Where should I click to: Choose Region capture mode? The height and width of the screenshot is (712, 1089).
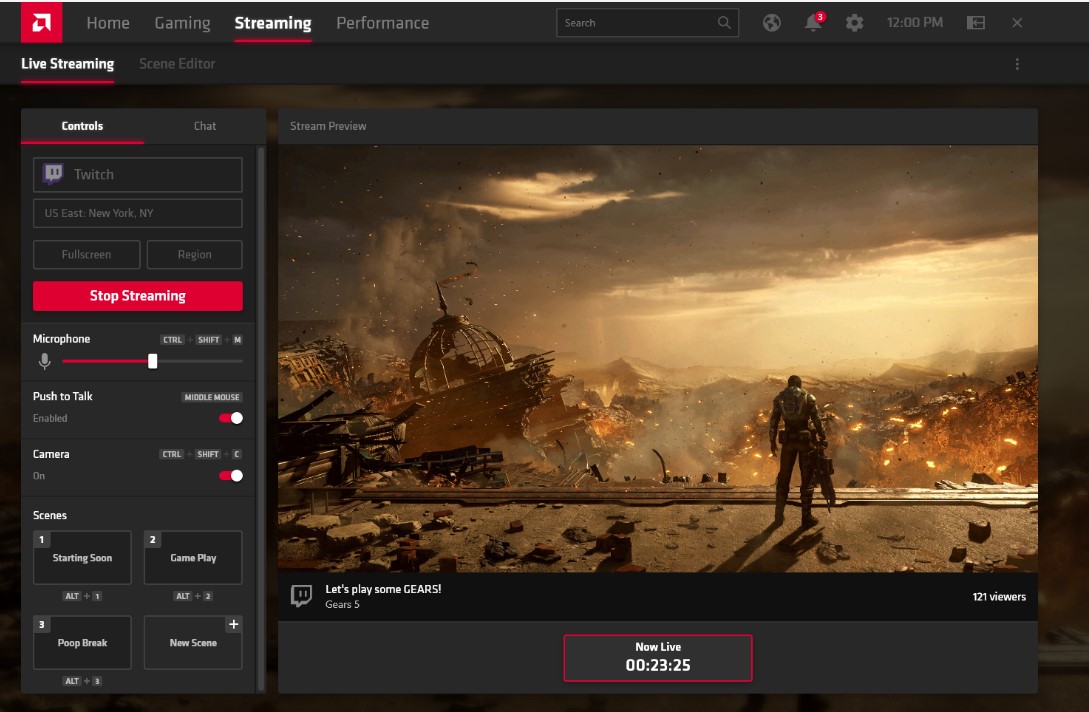194,254
